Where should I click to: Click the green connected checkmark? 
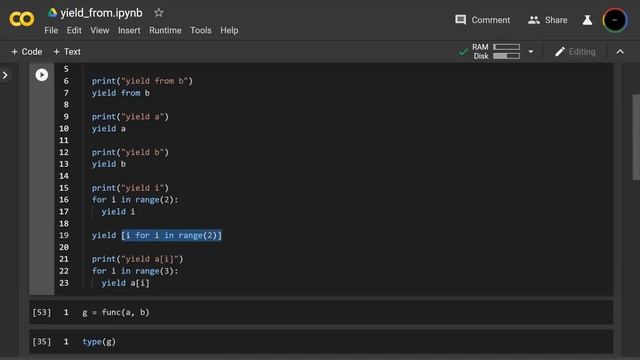point(463,52)
